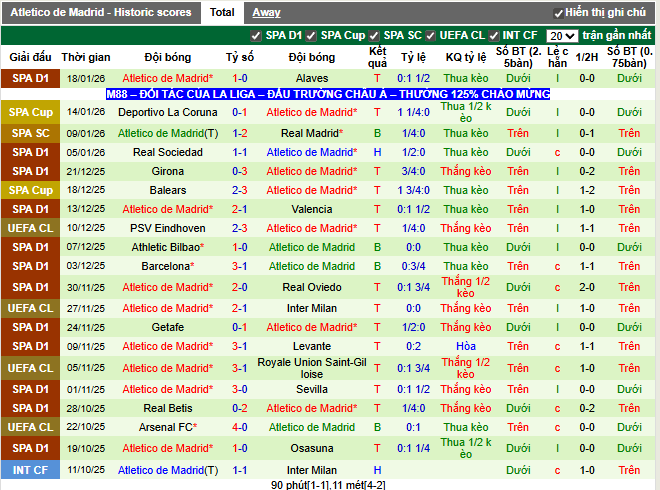Click the 0-3 score for Girona match

[x=240, y=171]
